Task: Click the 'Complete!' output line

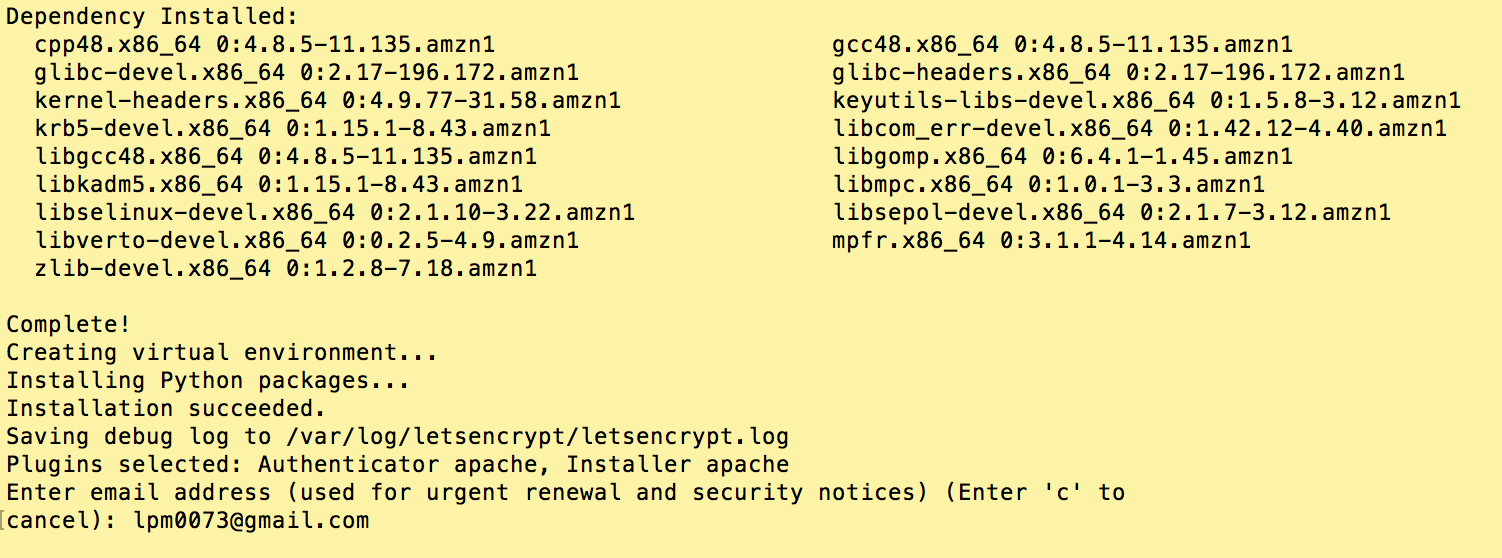Action: (68, 325)
